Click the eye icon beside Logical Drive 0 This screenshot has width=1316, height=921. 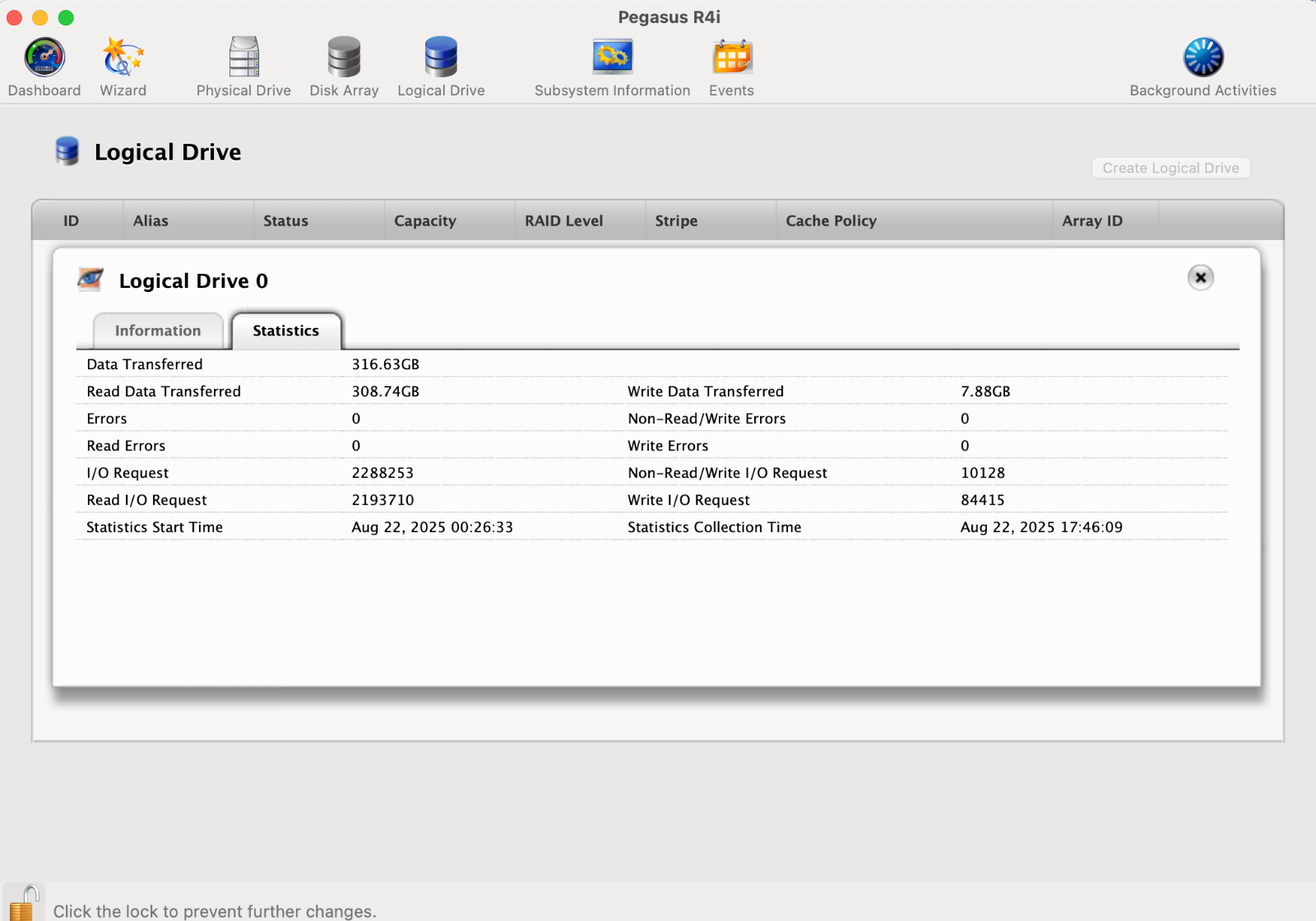[x=90, y=280]
